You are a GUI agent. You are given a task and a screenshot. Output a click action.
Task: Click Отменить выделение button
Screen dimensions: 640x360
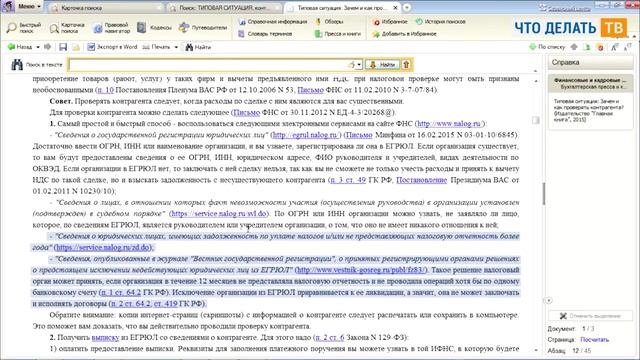[591, 316]
